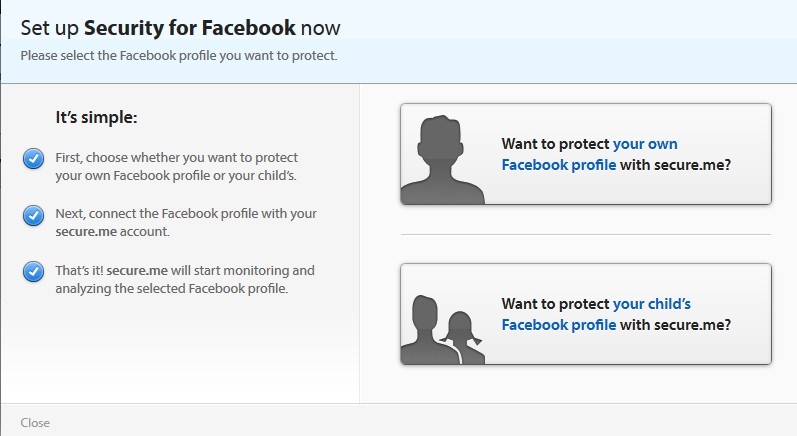Select the protect your own profile card

(586, 154)
